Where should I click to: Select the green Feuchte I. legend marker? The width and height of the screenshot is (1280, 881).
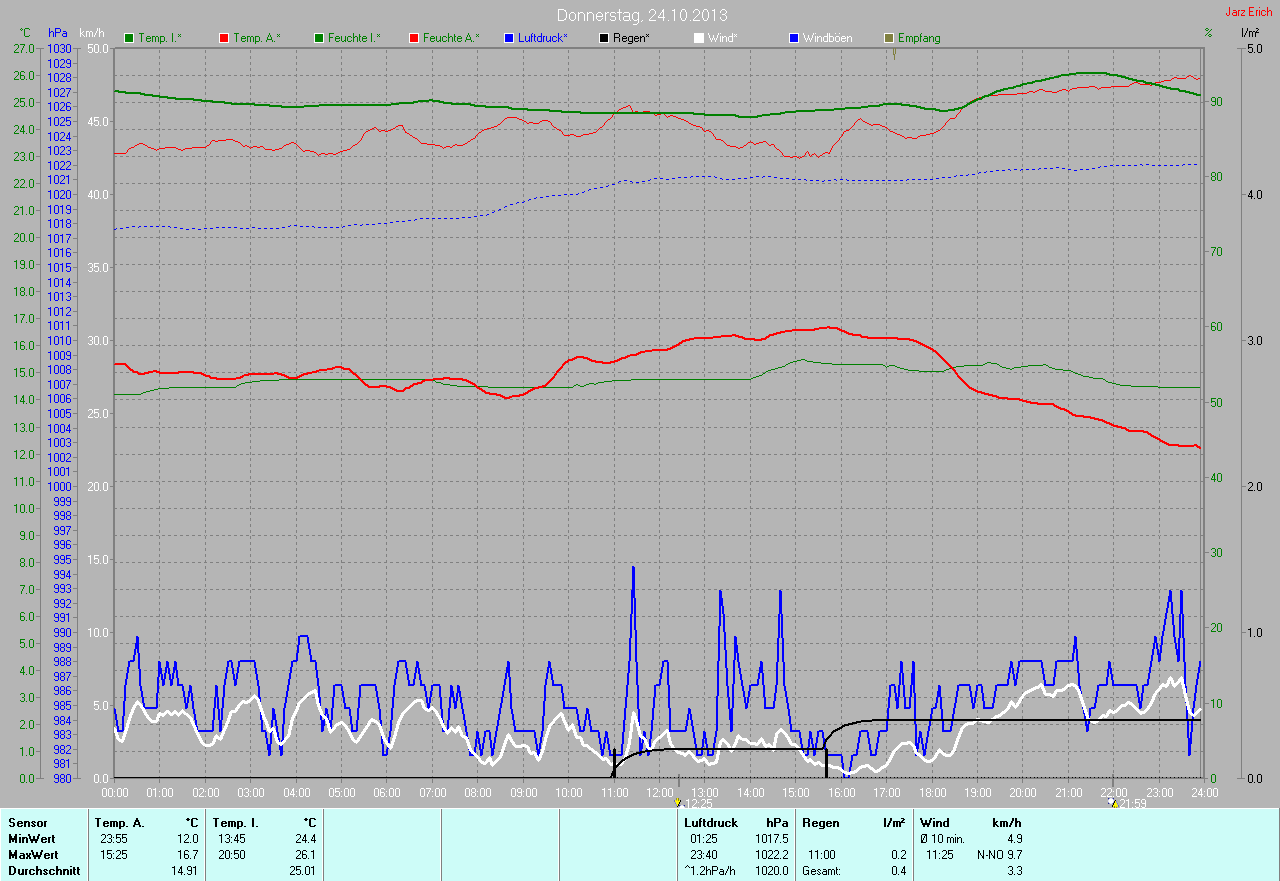[x=320, y=38]
